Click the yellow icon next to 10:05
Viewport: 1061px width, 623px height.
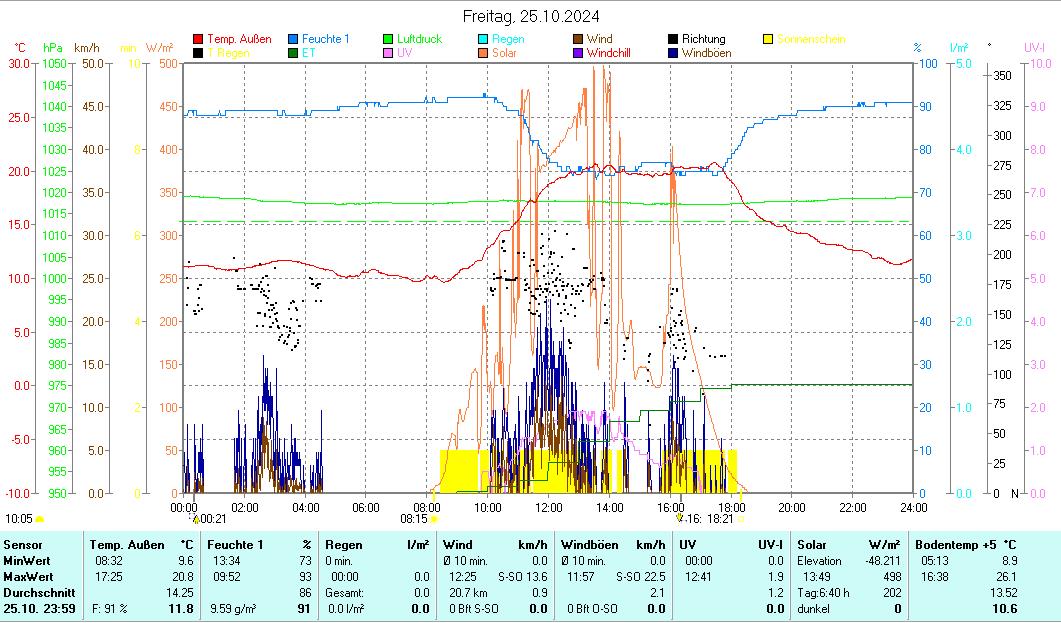39,519
